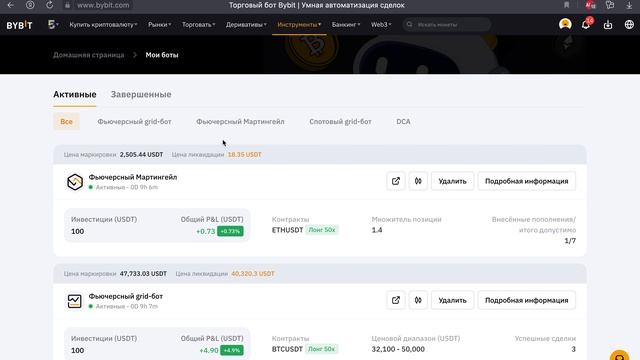The height and width of the screenshot is (360, 640).
Task: Click the address bar lock icon
Action: click(68, 5)
